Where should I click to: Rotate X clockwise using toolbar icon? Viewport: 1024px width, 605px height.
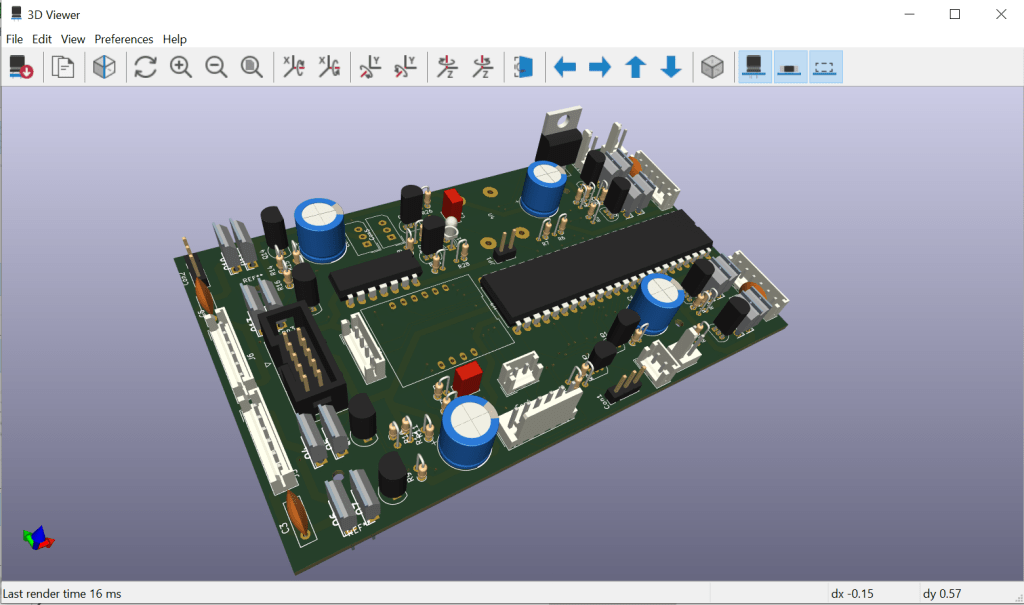point(294,67)
